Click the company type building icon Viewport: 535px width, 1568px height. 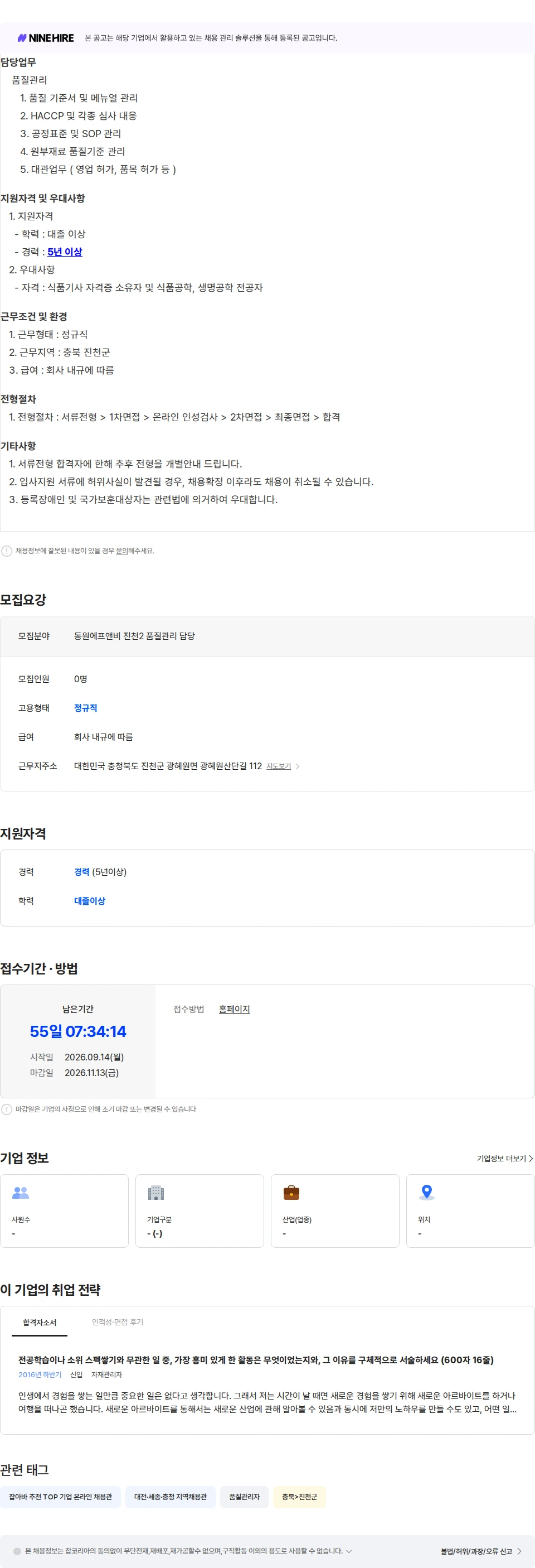[156, 1193]
